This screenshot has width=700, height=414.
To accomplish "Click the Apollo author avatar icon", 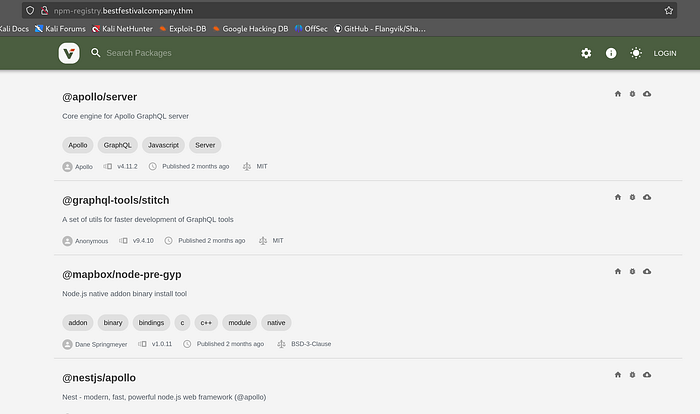I will coord(67,167).
